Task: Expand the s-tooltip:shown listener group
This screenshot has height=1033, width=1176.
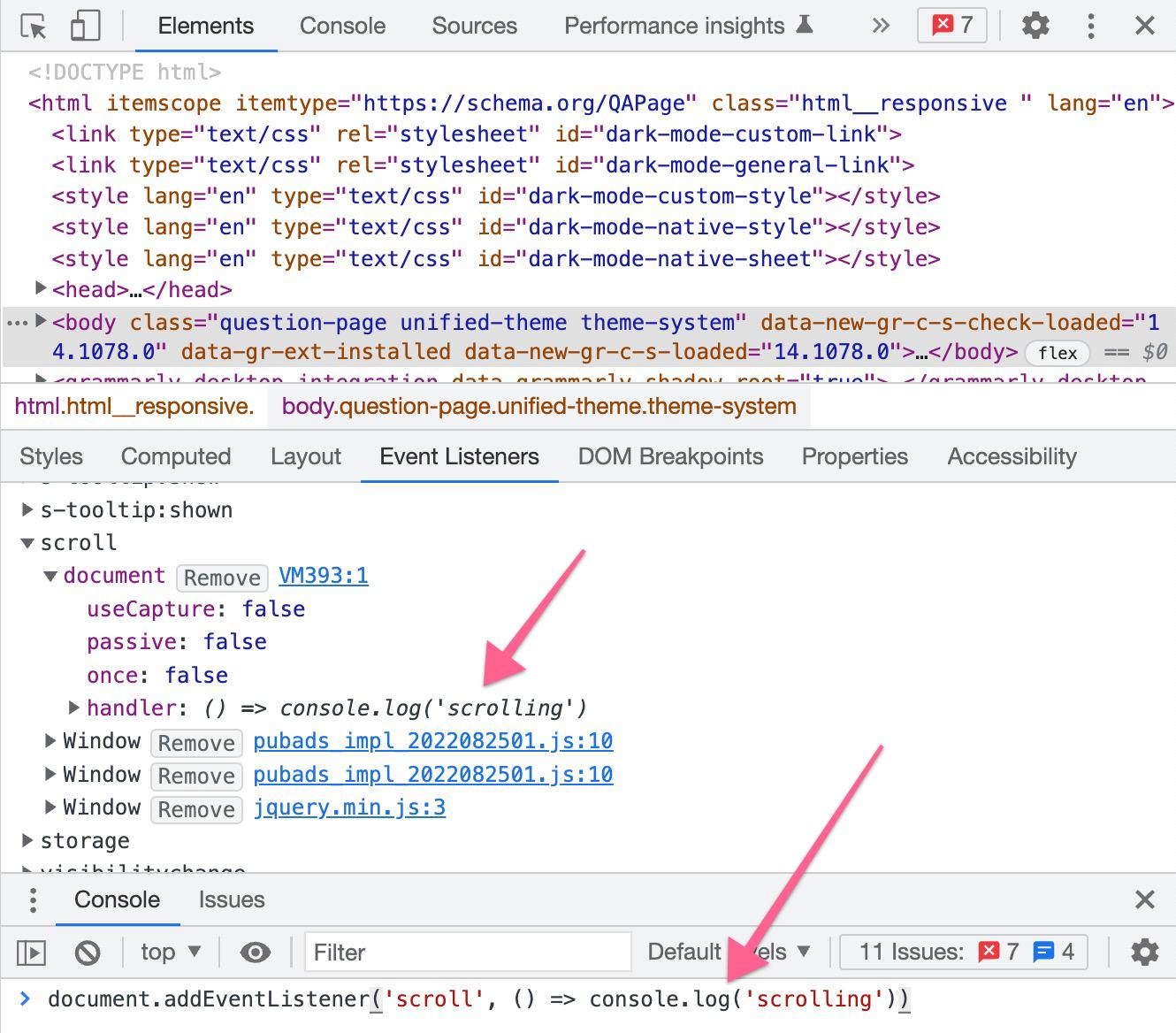Action: 27,509
